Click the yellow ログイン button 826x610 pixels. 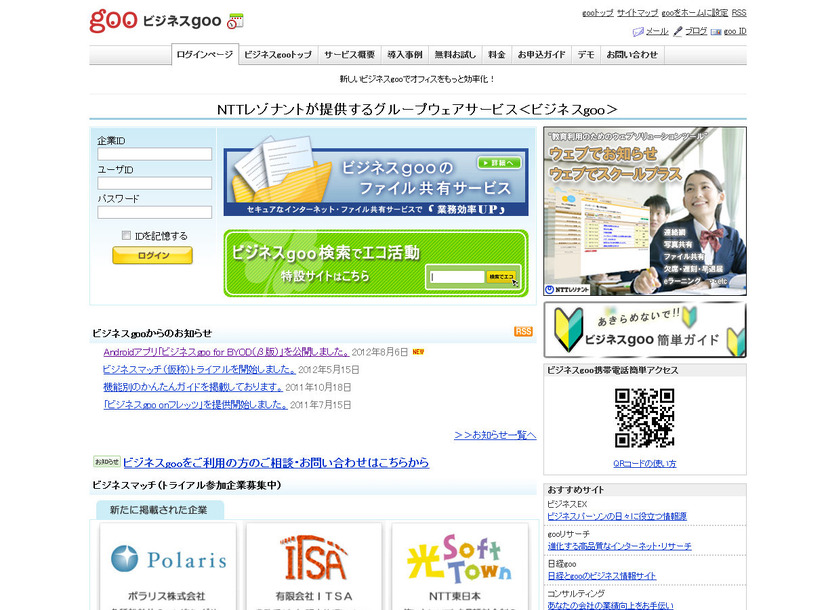pos(152,255)
